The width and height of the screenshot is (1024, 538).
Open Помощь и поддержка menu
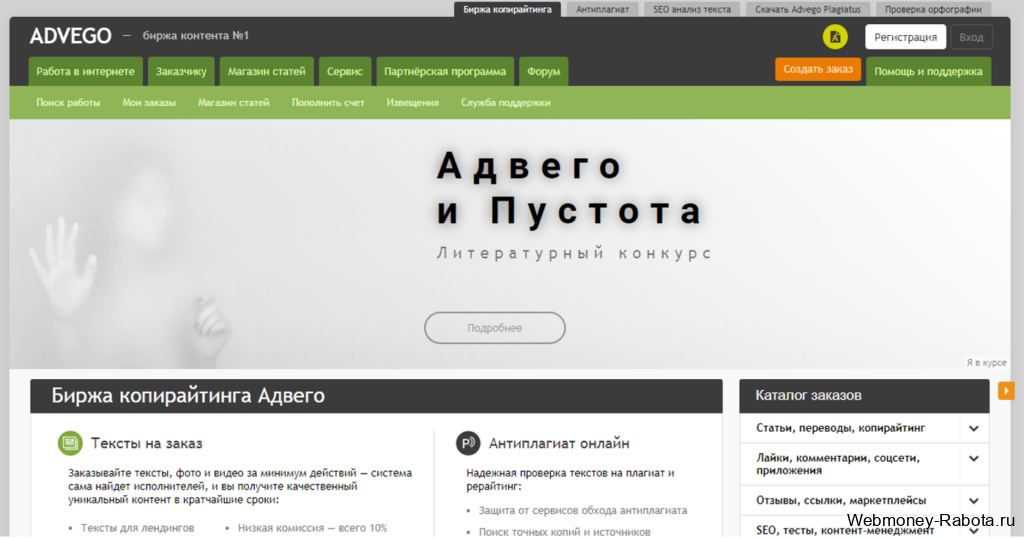[x=928, y=72]
